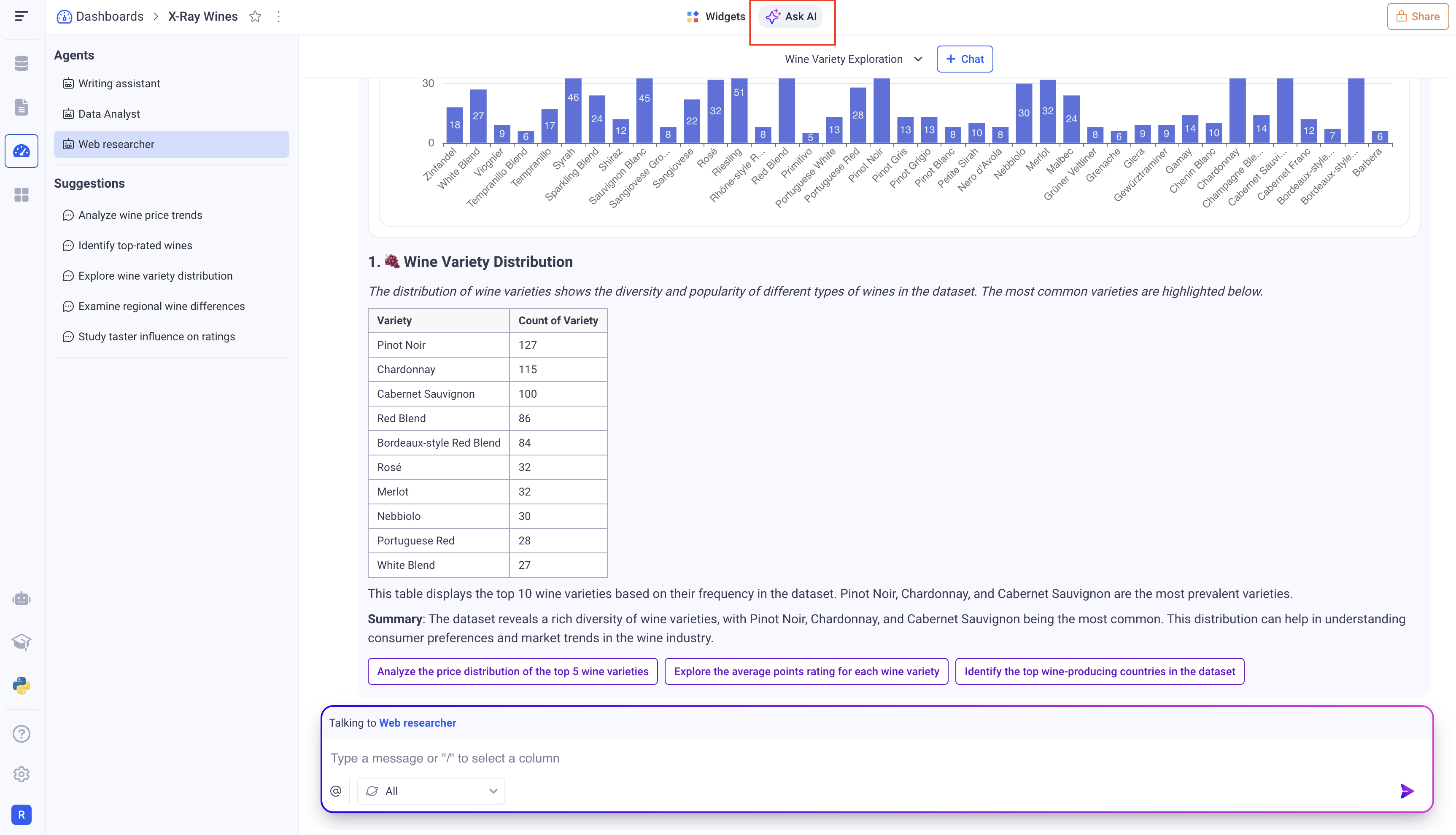Select the Ask AI tab

(x=791, y=16)
